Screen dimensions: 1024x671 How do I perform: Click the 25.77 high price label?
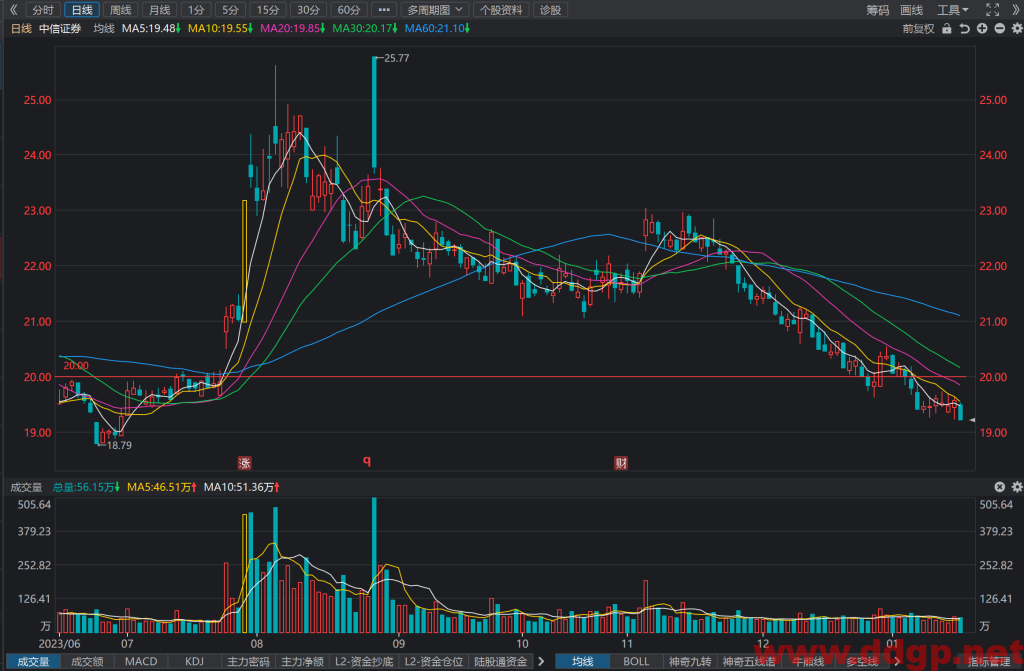396,58
